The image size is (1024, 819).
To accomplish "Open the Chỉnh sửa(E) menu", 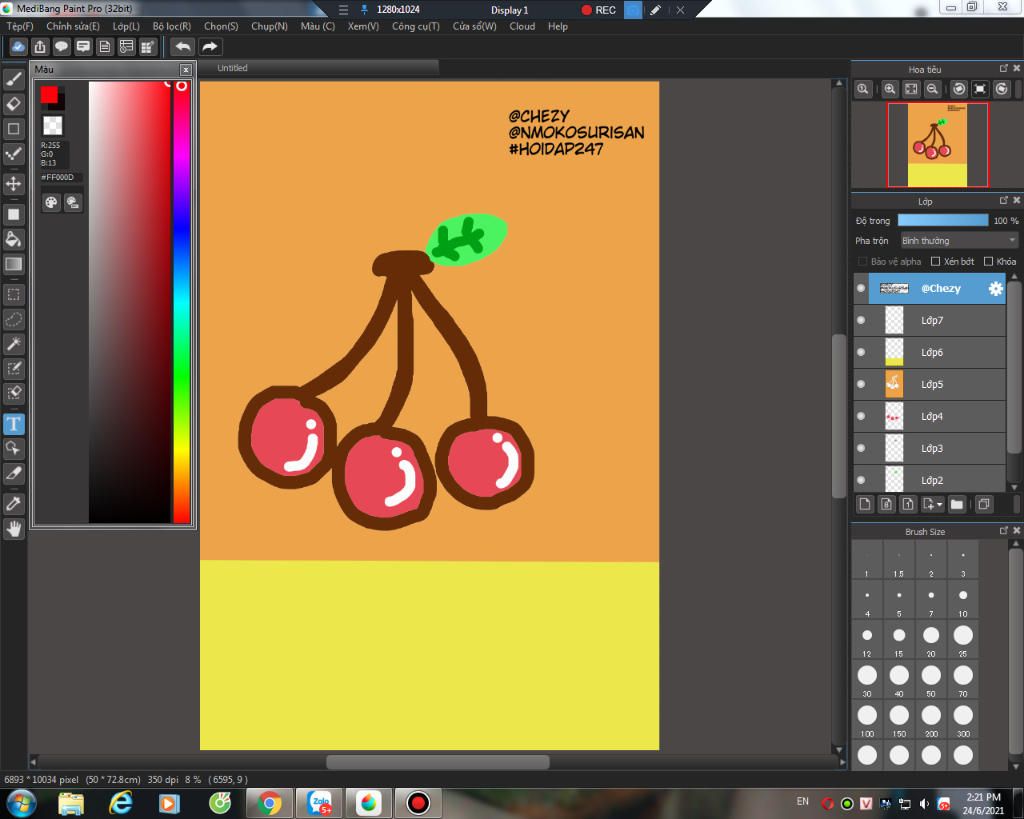I will [73, 26].
